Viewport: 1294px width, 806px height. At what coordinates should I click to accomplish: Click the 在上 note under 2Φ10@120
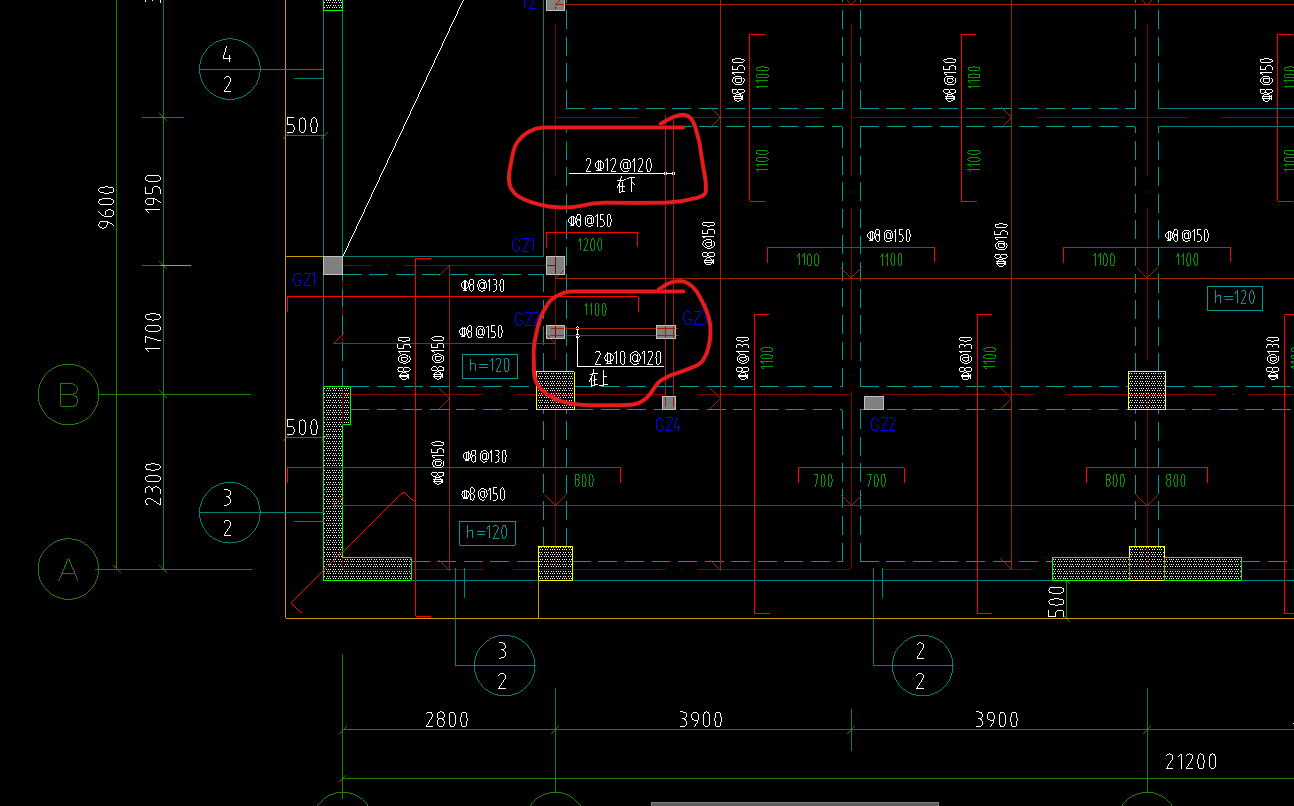pos(599,379)
